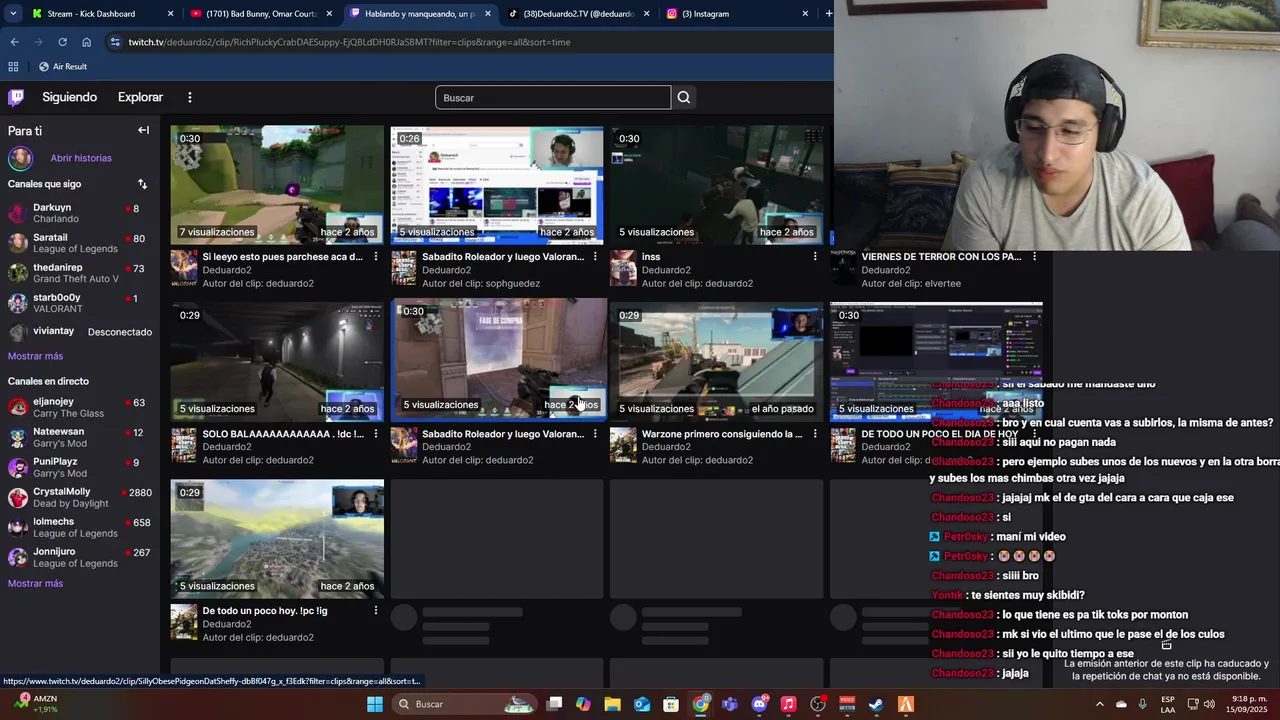Image resolution: width=1280 pixels, height=720 pixels.
Task: Go back in the browser
Action: (14, 42)
